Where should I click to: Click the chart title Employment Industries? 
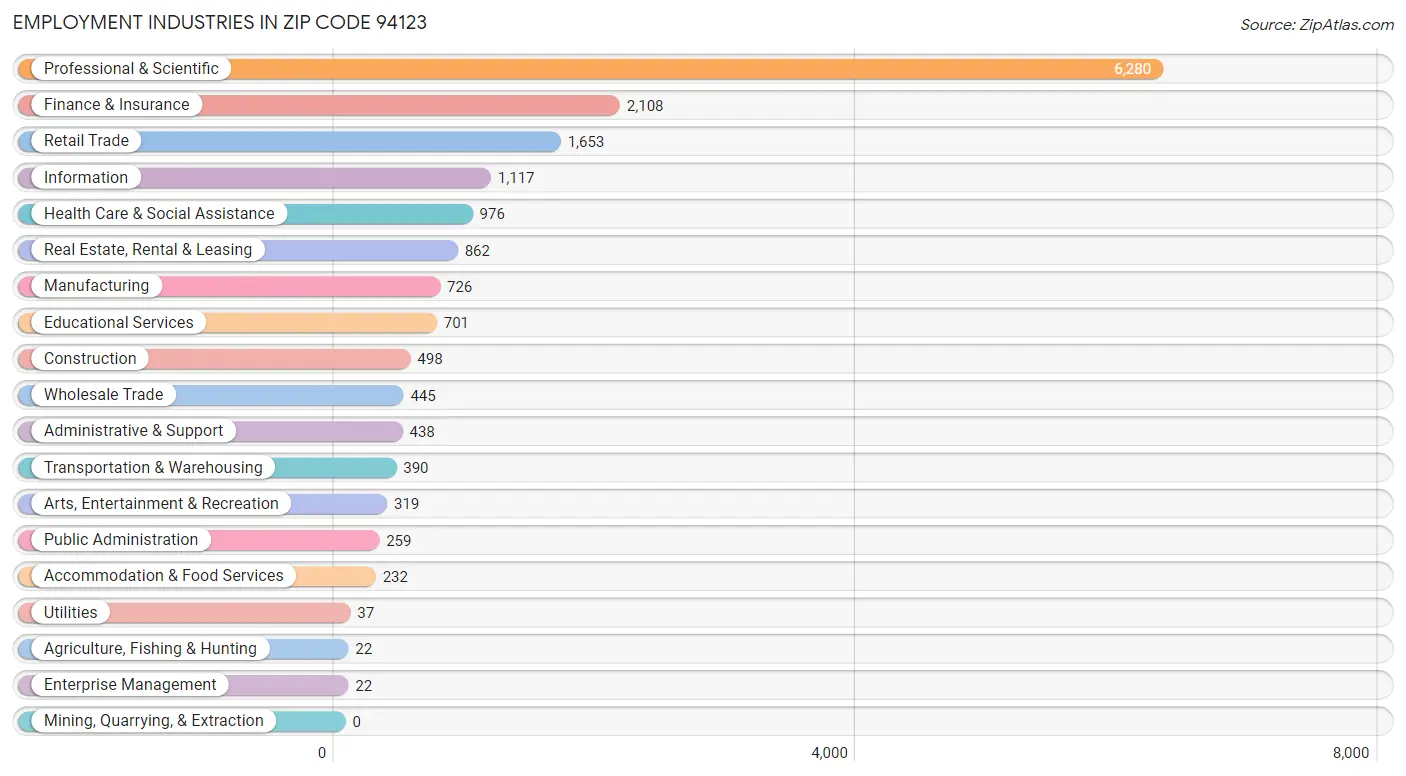[220, 22]
